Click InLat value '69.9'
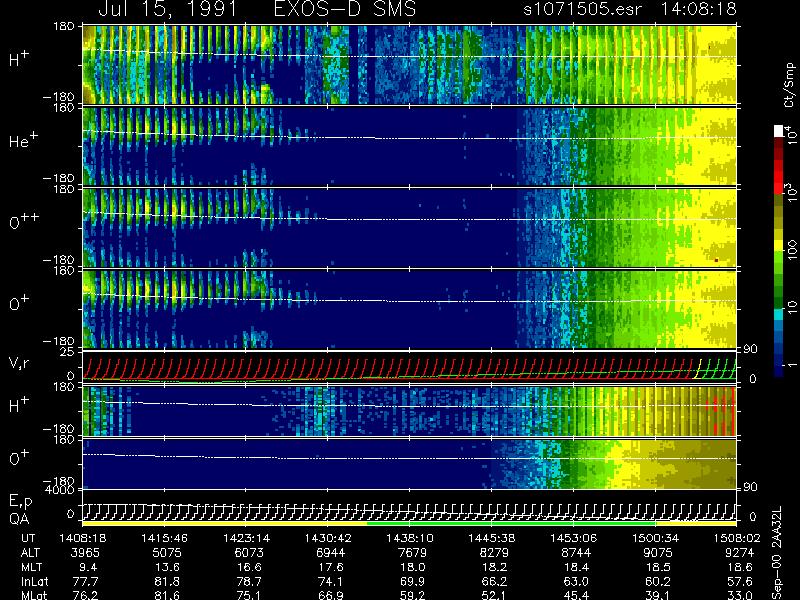The width and height of the screenshot is (800, 600). click(x=412, y=581)
